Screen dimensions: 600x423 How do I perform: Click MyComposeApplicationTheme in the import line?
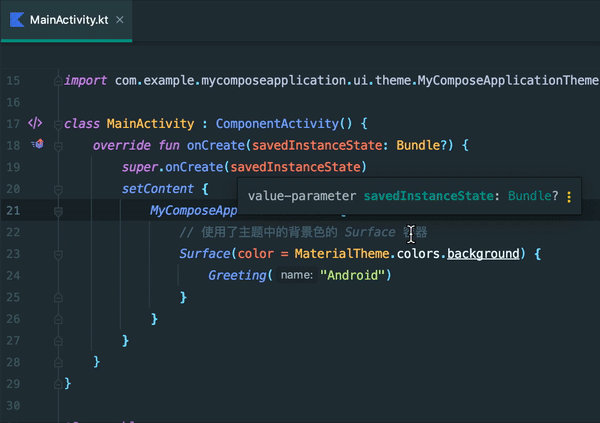click(x=508, y=80)
